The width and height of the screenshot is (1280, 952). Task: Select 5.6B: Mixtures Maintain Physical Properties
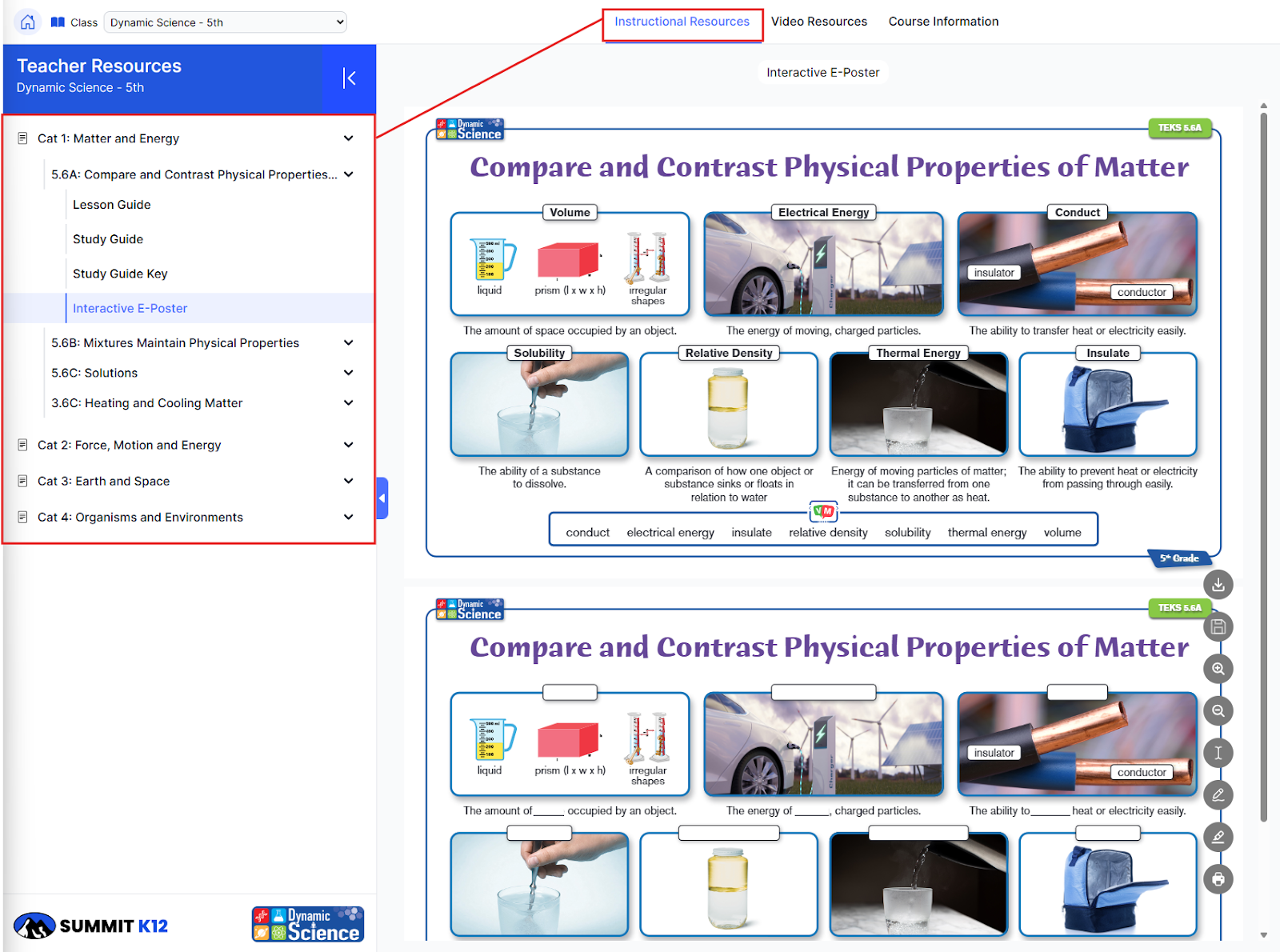pyautogui.click(x=175, y=342)
